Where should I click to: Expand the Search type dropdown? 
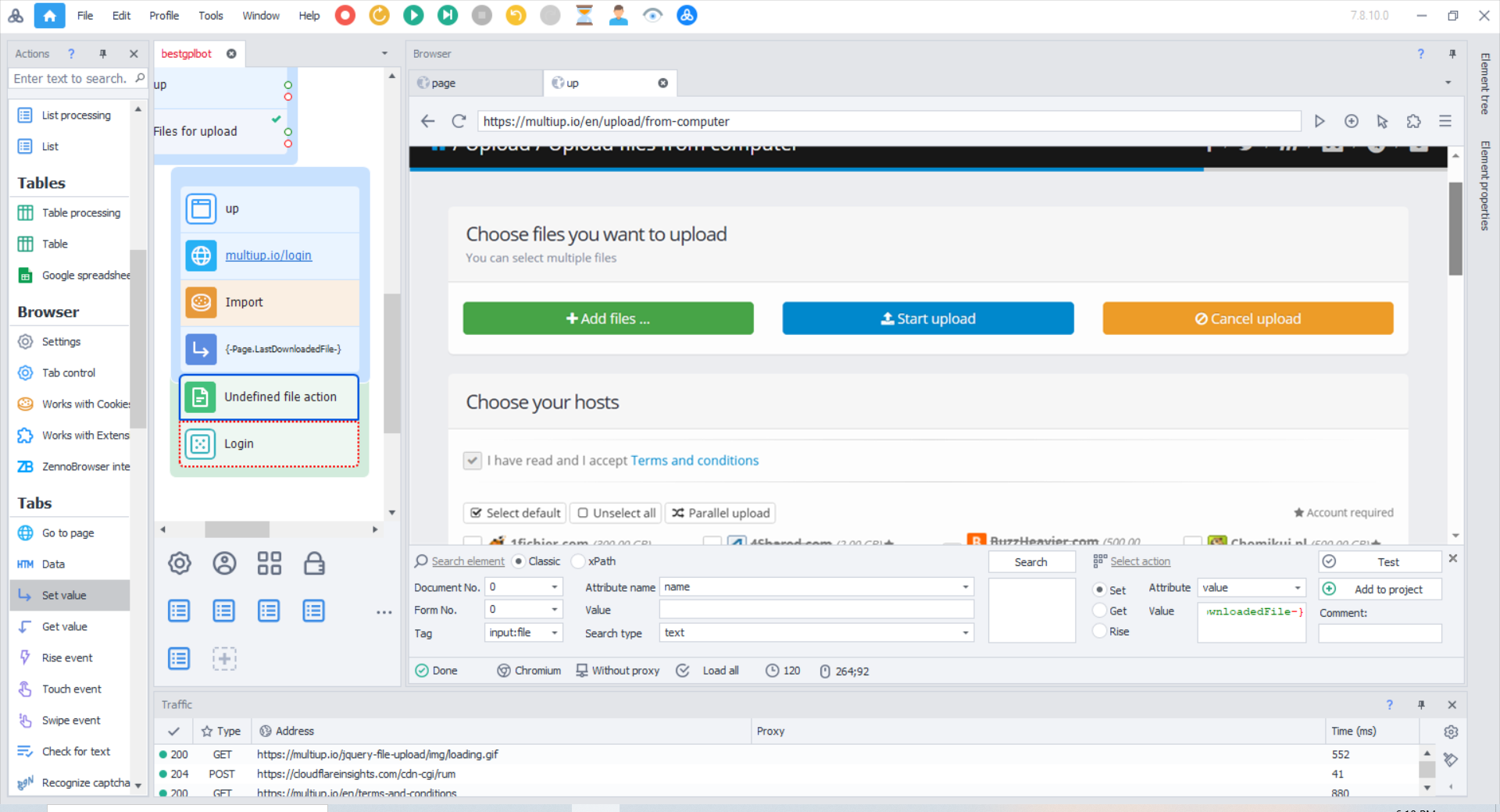coord(966,632)
